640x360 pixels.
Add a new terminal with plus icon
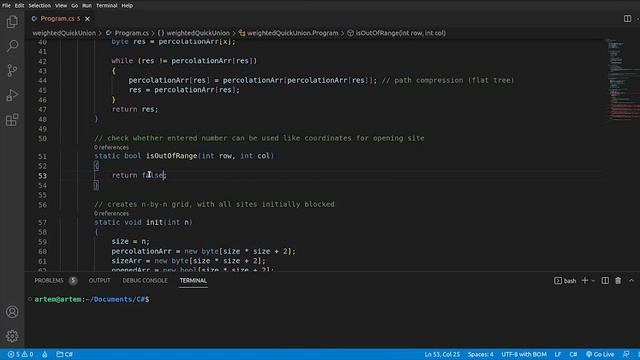[x=584, y=280]
